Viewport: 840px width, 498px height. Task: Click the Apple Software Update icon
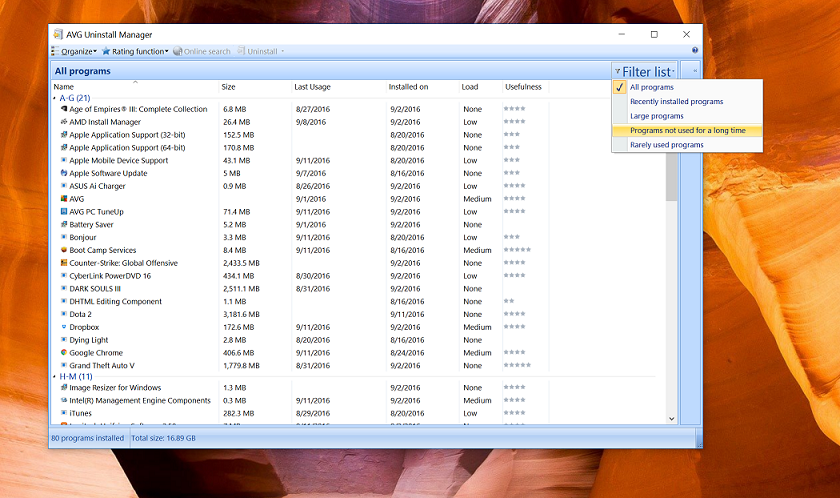point(64,173)
